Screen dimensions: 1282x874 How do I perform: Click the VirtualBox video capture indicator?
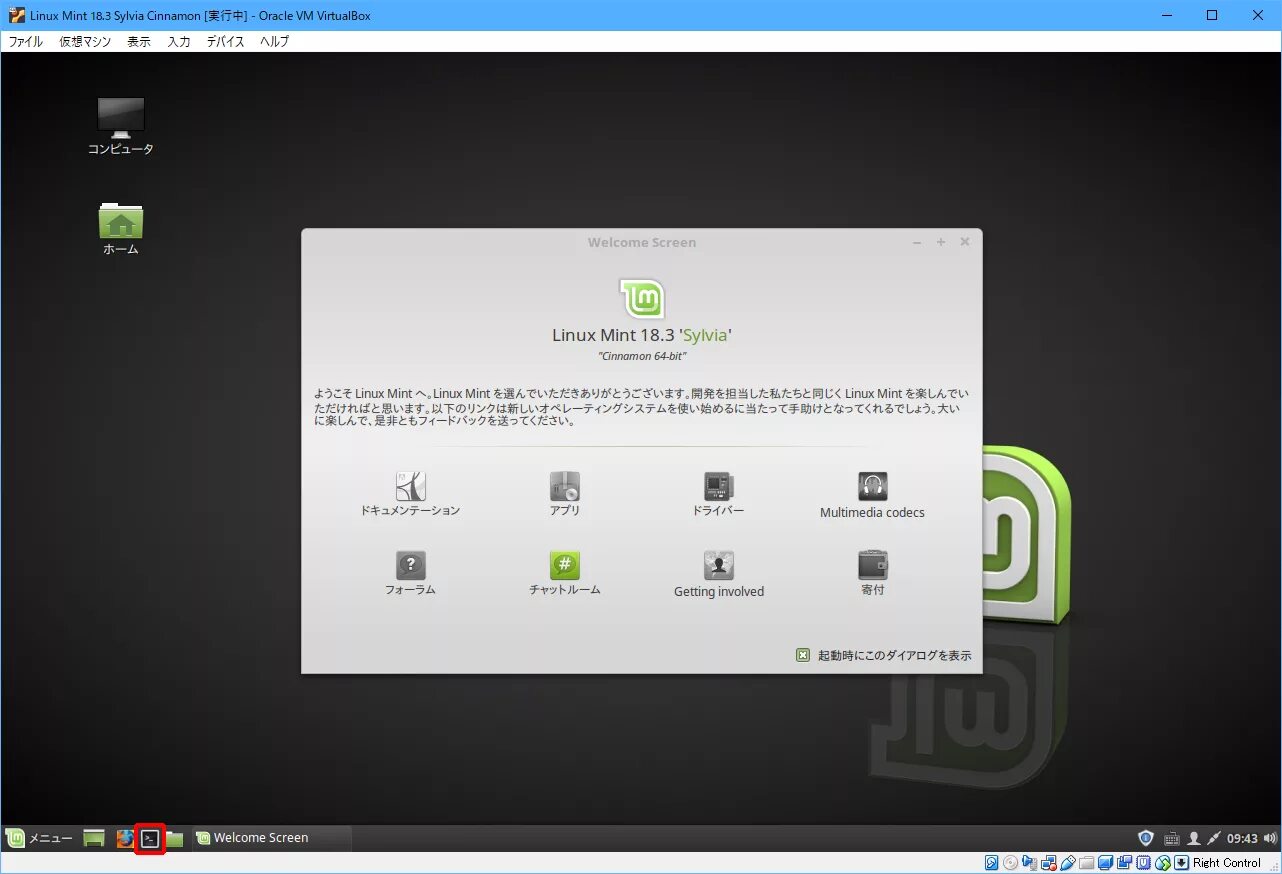pos(1124,862)
